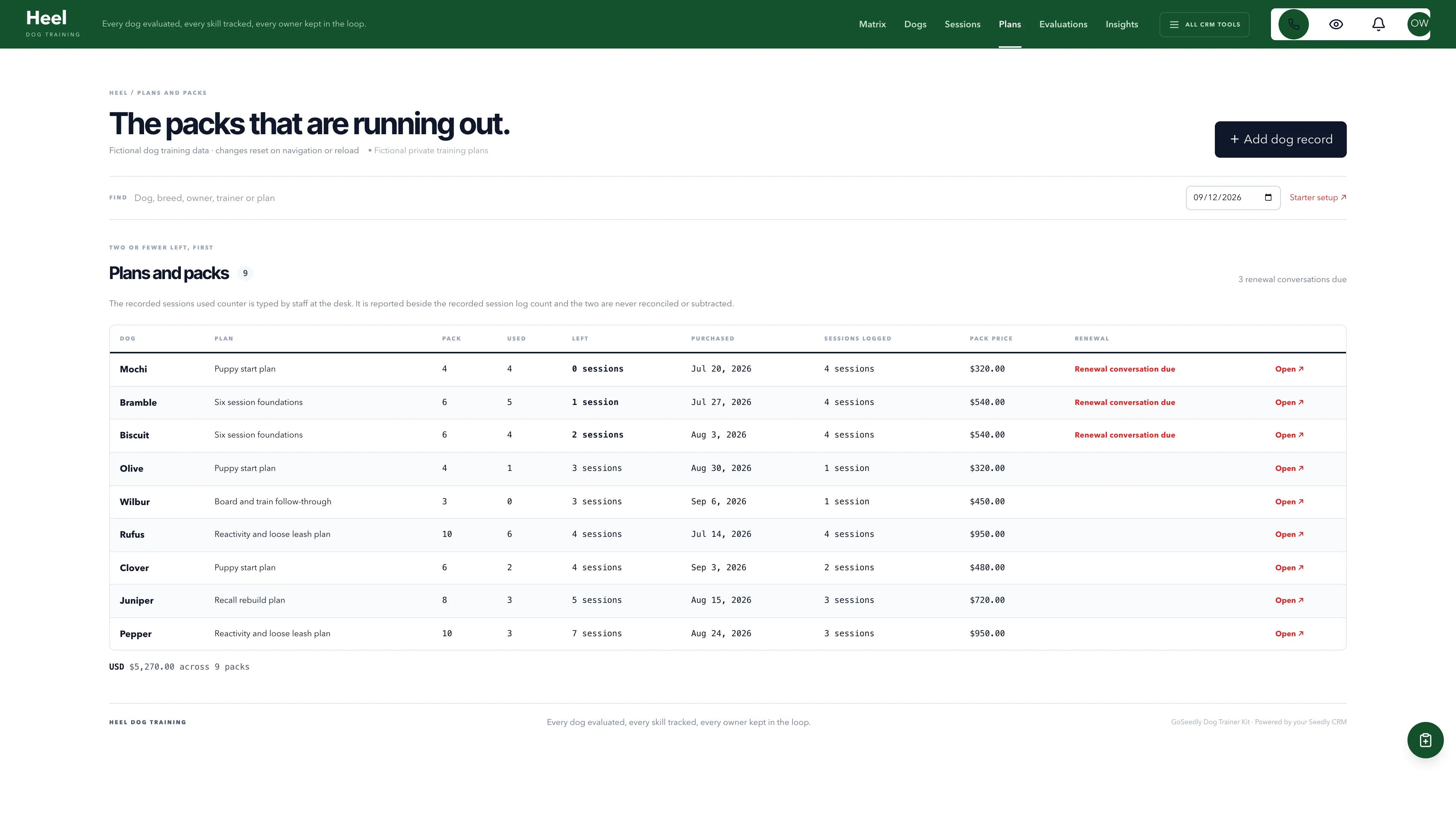Click the Pack Price column header
The width and height of the screenshot is (1456, 819).
pos(991,338)
